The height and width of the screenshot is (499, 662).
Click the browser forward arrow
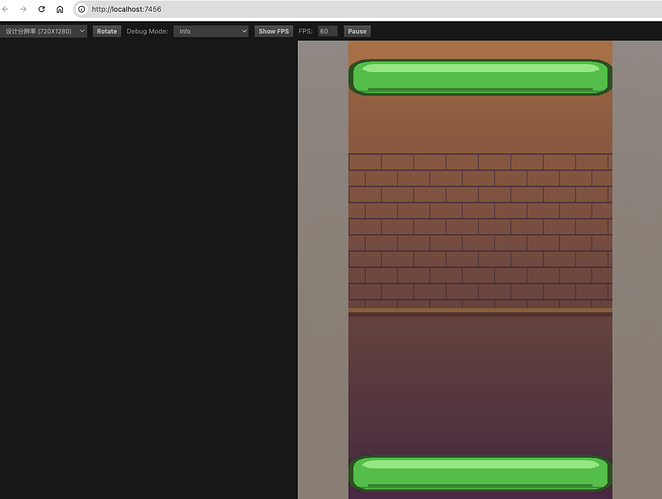click(23, 9)
